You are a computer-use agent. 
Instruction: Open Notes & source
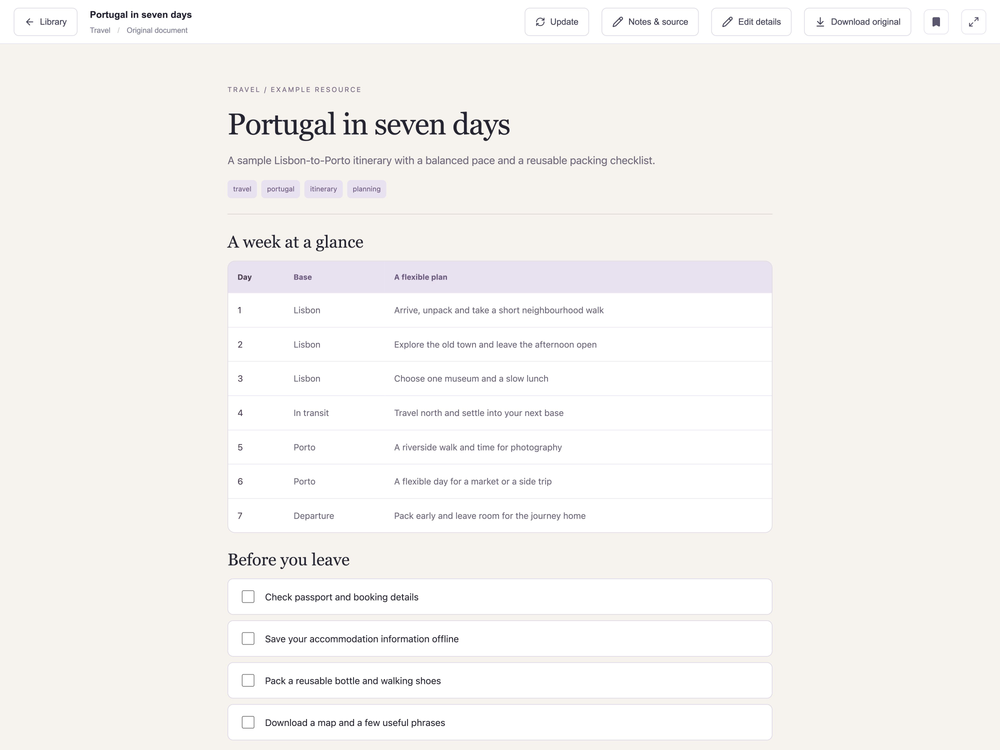[650, 22]
